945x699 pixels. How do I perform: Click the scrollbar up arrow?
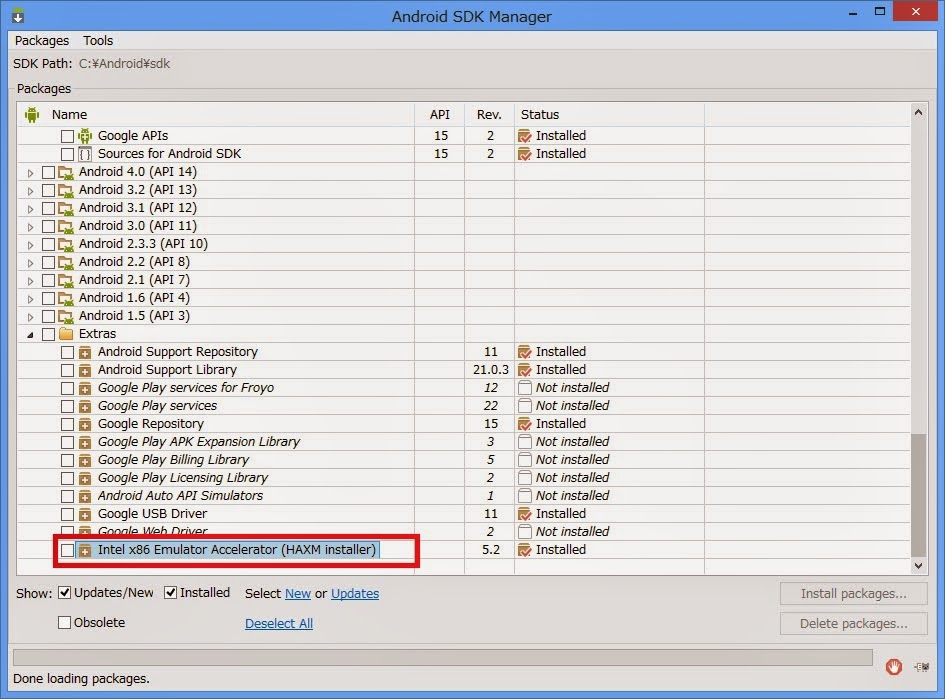918,113
